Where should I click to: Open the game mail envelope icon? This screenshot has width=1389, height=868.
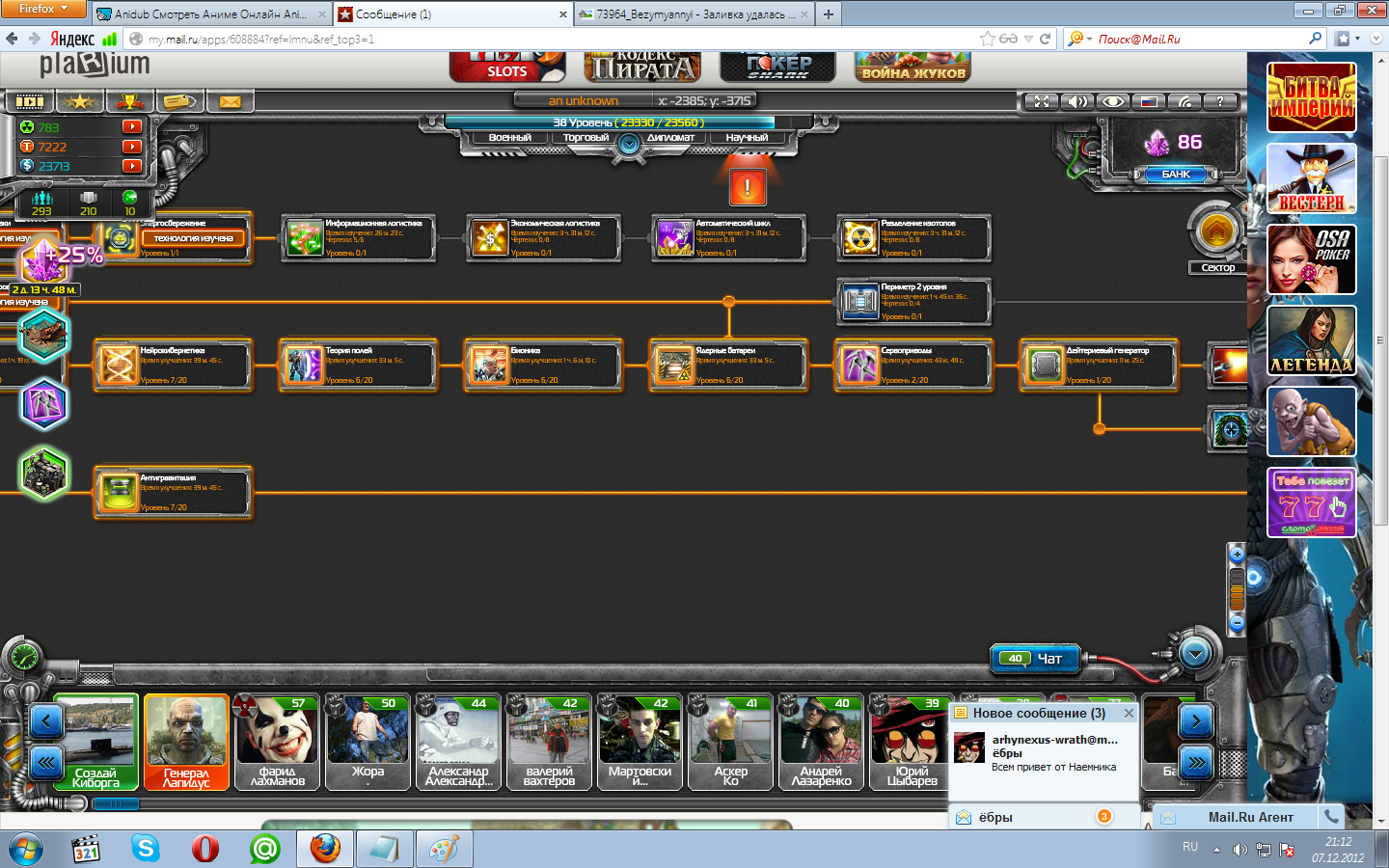point(230,101)
